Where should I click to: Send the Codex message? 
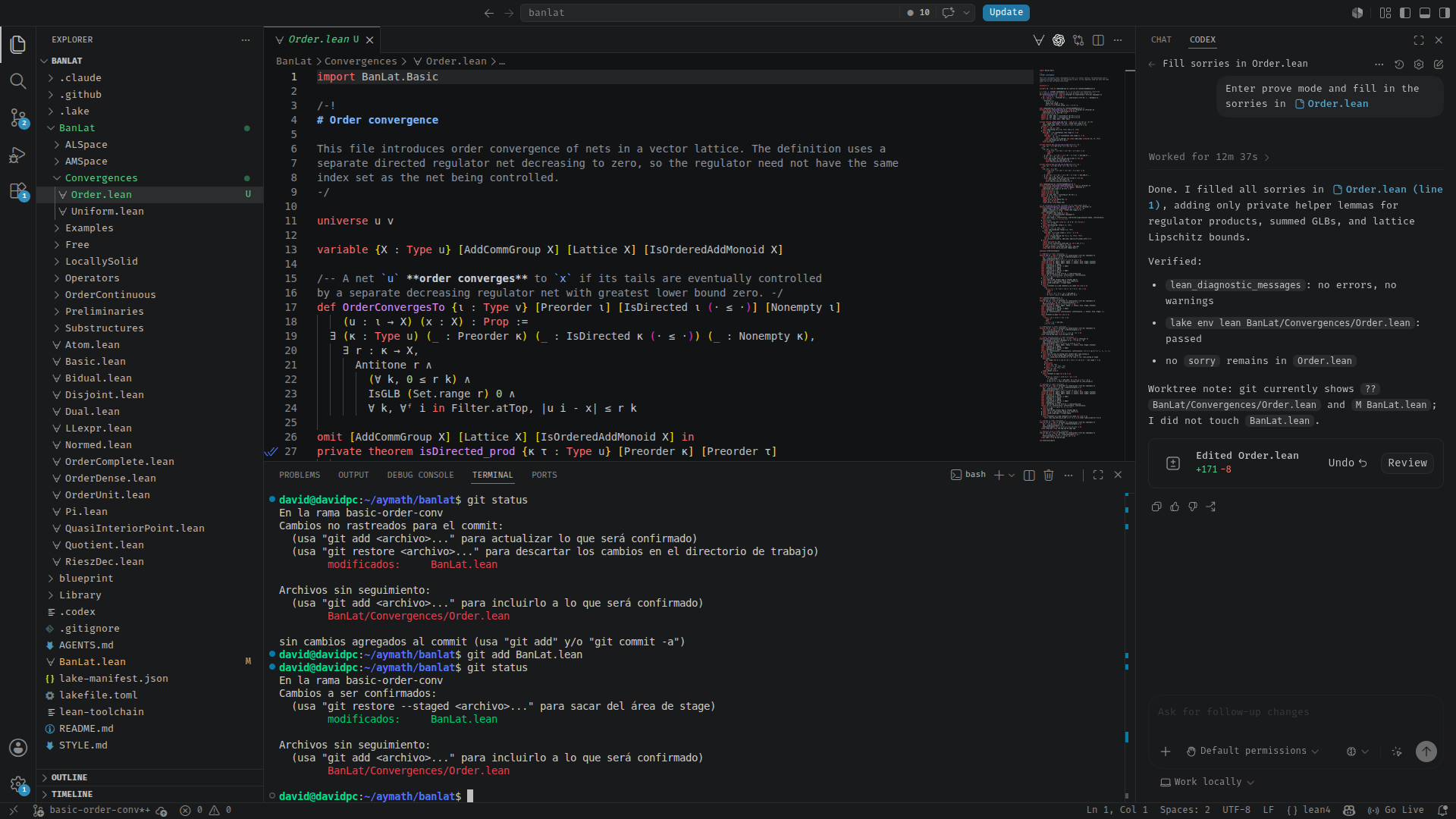[x=1426, y=752]
